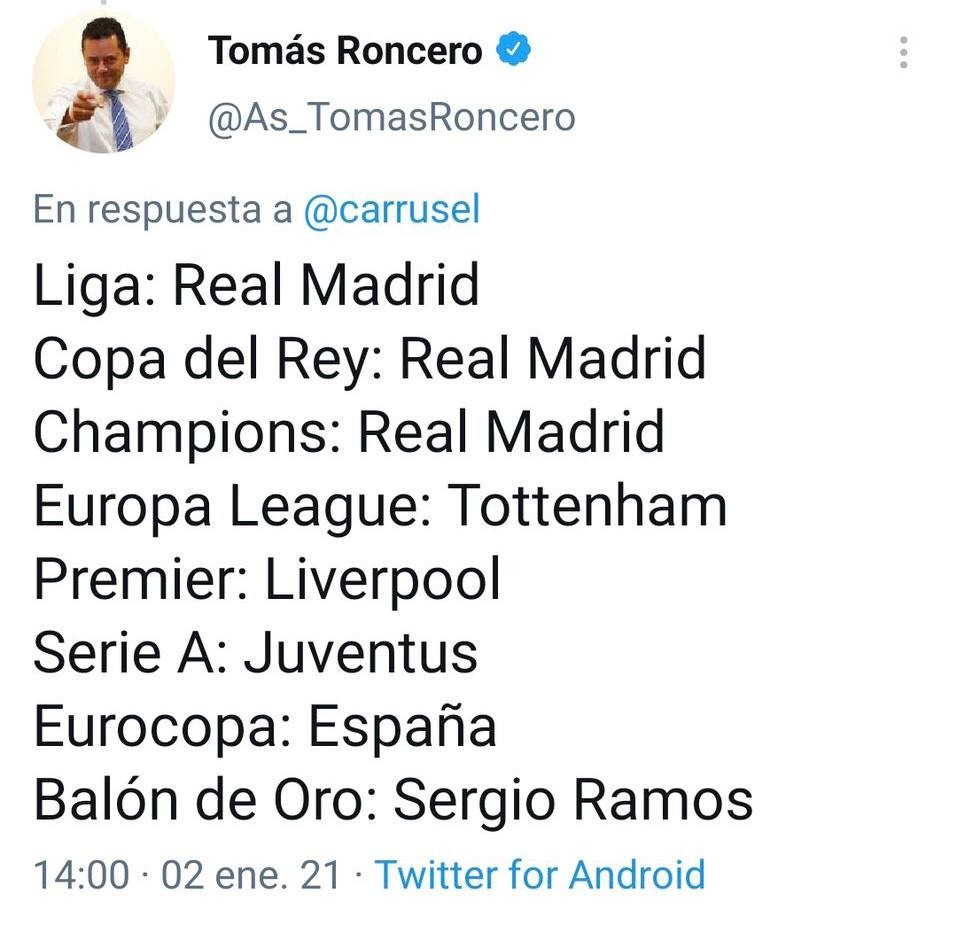Click the 'Champions: Real Madrid' line

coord(349,432)
